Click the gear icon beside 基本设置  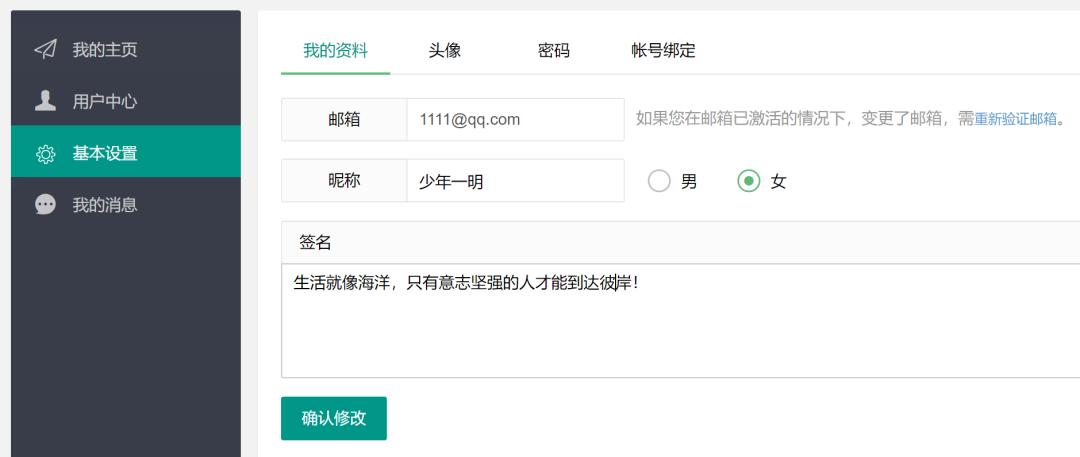pyautogui.click(x=45, y=154)
